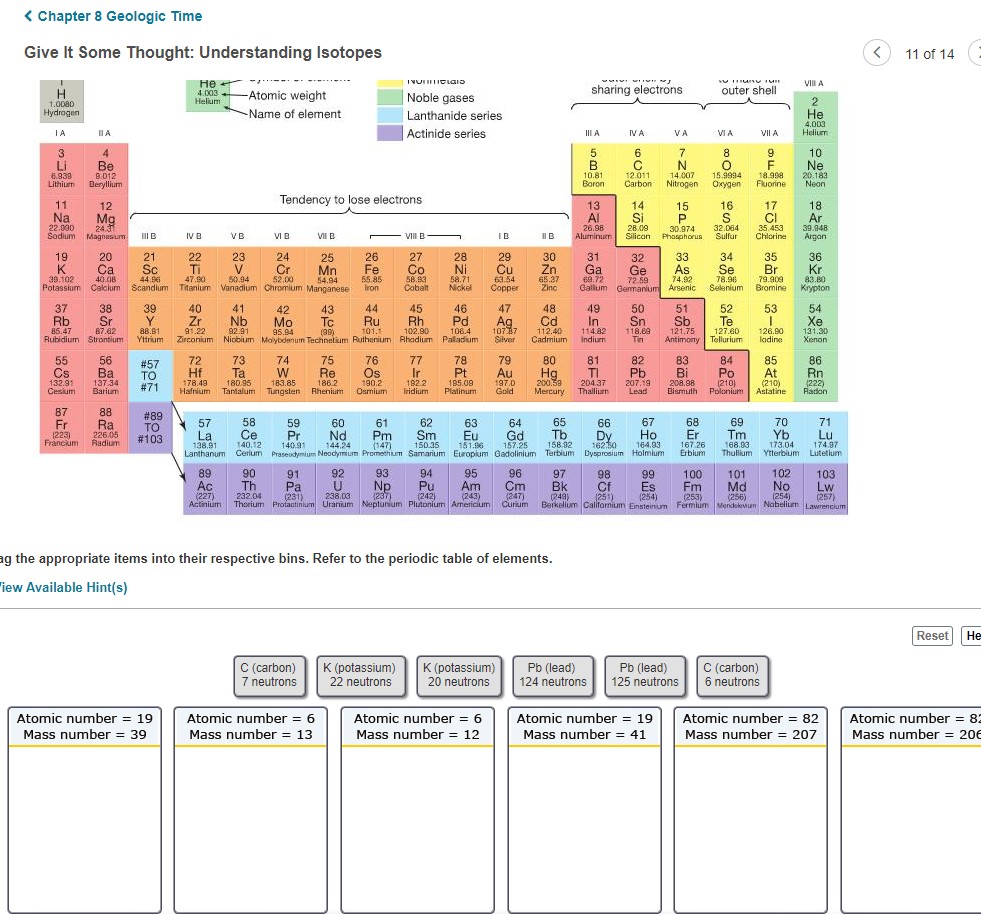Select the Pb (lead) 125 neutrons item
This screenshot has height=914, width=981.
[645, 675]
